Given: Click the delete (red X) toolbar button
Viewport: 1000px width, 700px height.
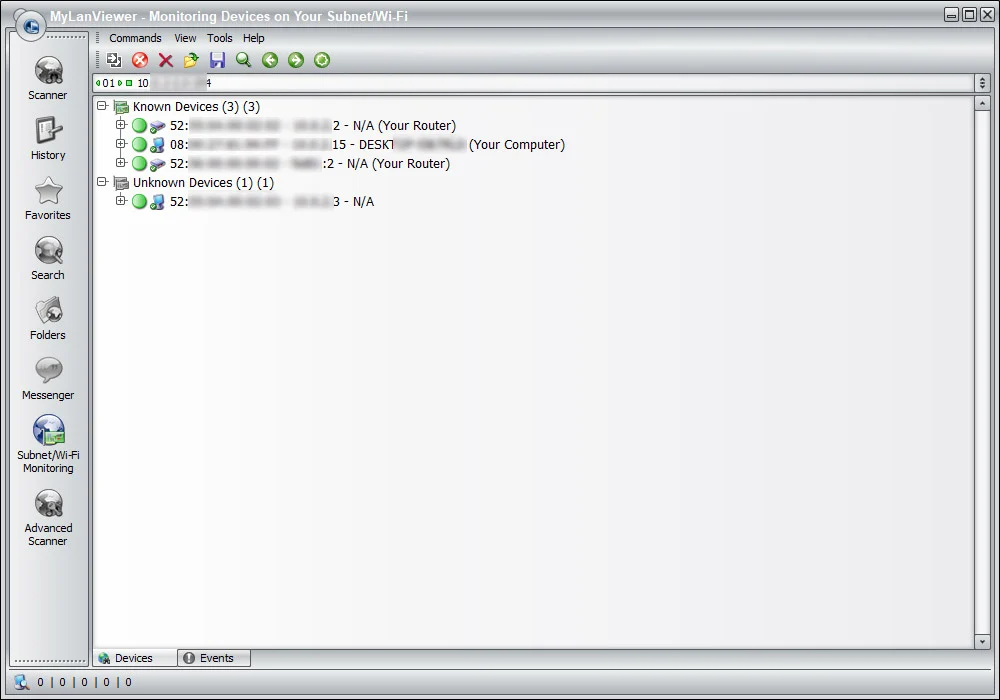Looking at the screenshot, I should pos(166,60).
